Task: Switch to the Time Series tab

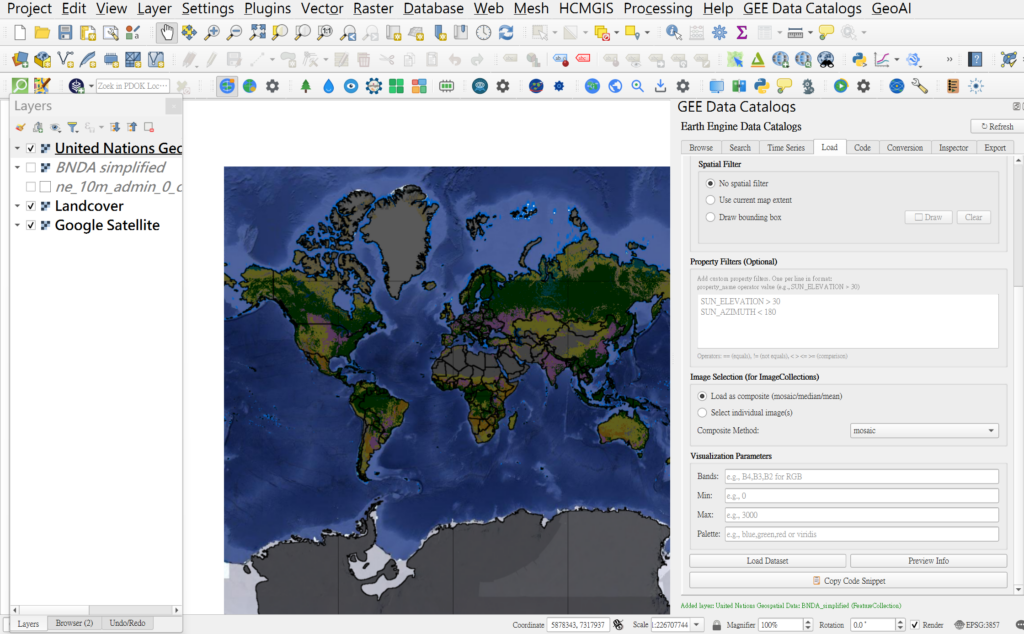Action: (785, 148)
